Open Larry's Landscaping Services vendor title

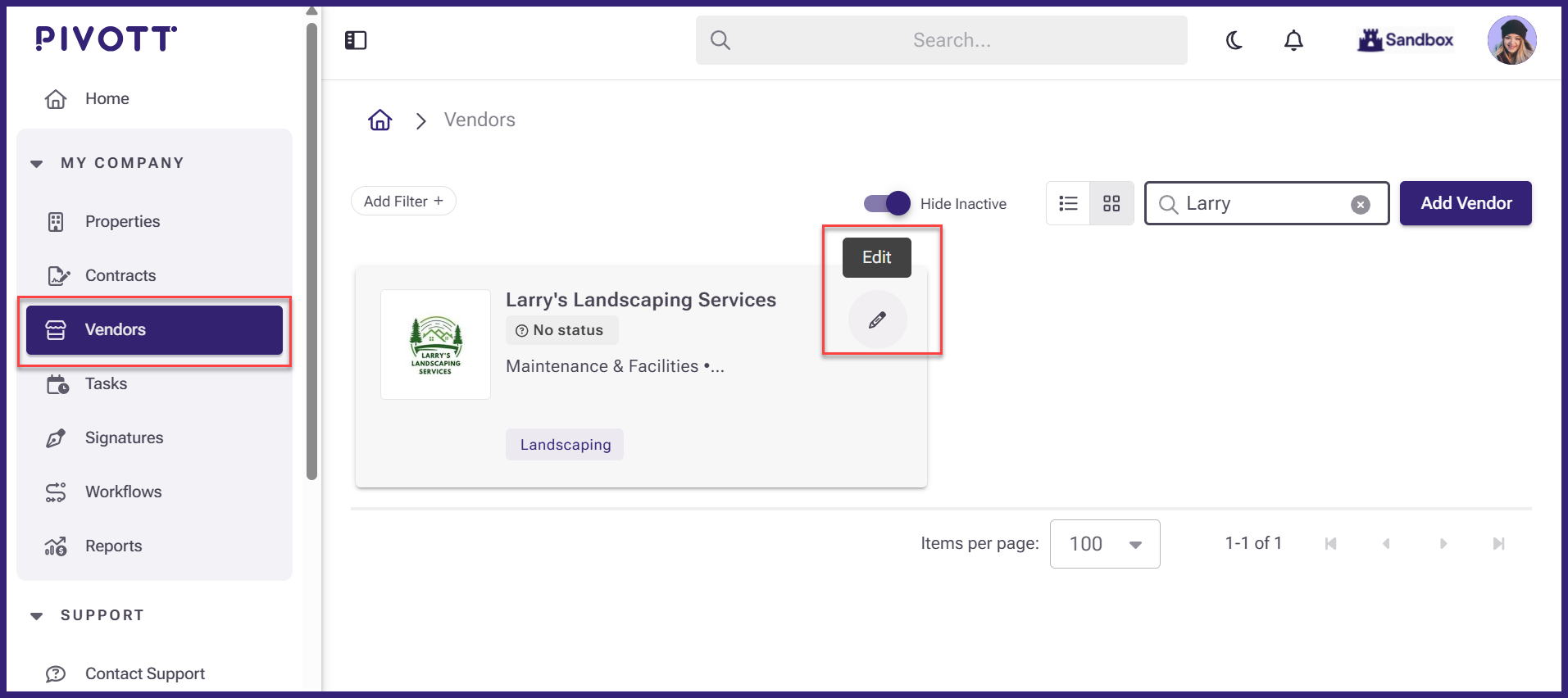[x=641, y=300]
